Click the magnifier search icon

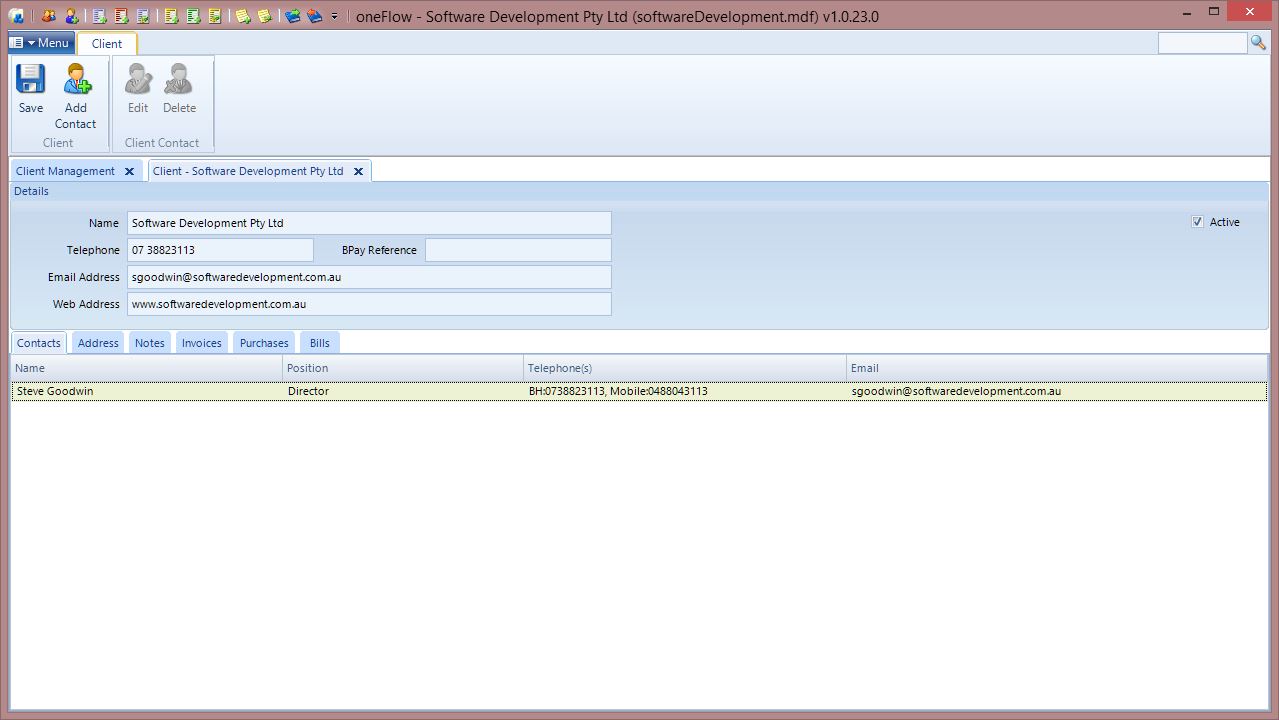1258,42
